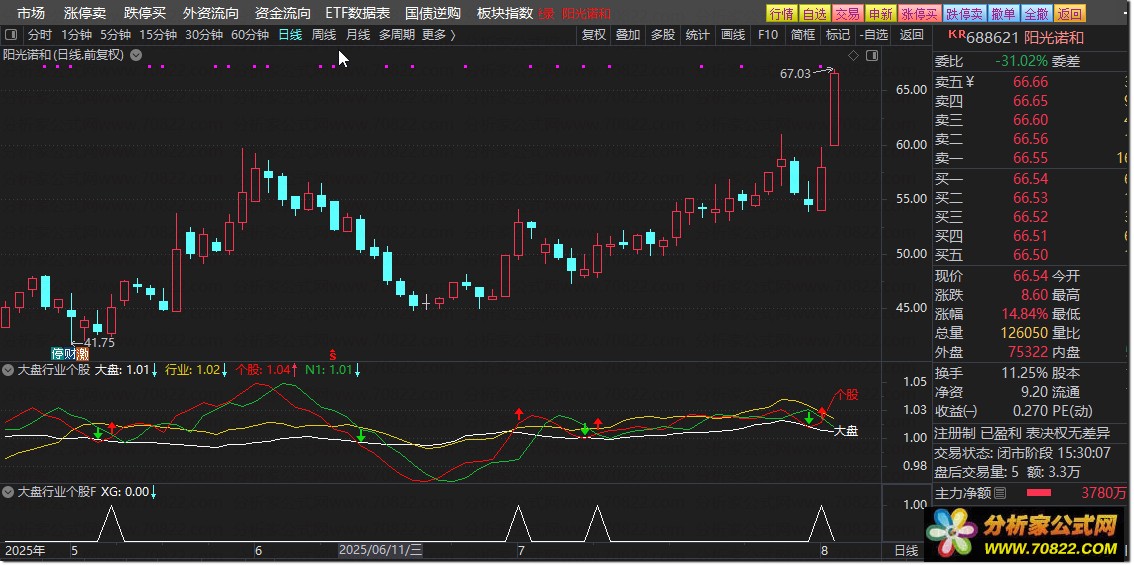Click the blue 跌停卖 button

coord(965,14)
